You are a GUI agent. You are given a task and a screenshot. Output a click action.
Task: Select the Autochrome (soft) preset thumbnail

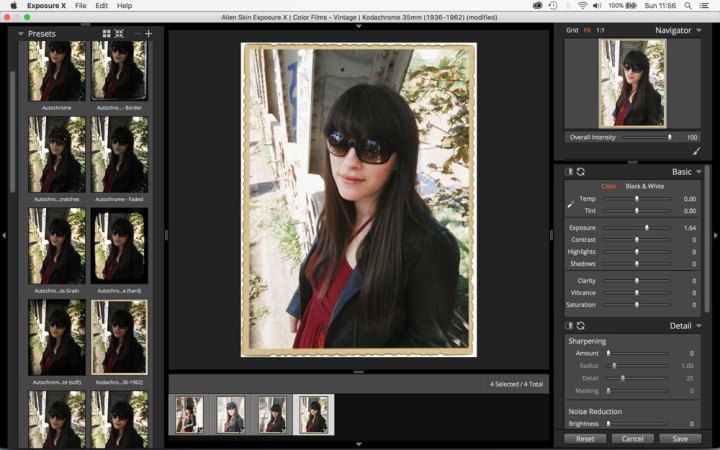coord(56,338)
